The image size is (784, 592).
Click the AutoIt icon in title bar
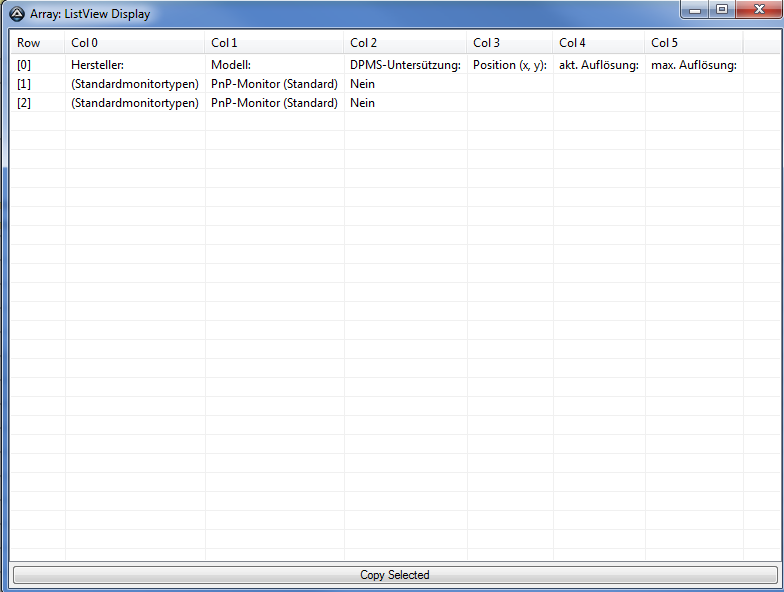[16, 14]
